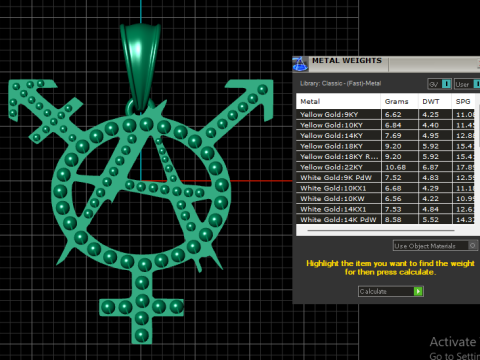The width and height of the screenshot is (480, 360).
Task: Select the Yellow Gold:14KY row
Action: pyautogui.click(x=385, y=136)
